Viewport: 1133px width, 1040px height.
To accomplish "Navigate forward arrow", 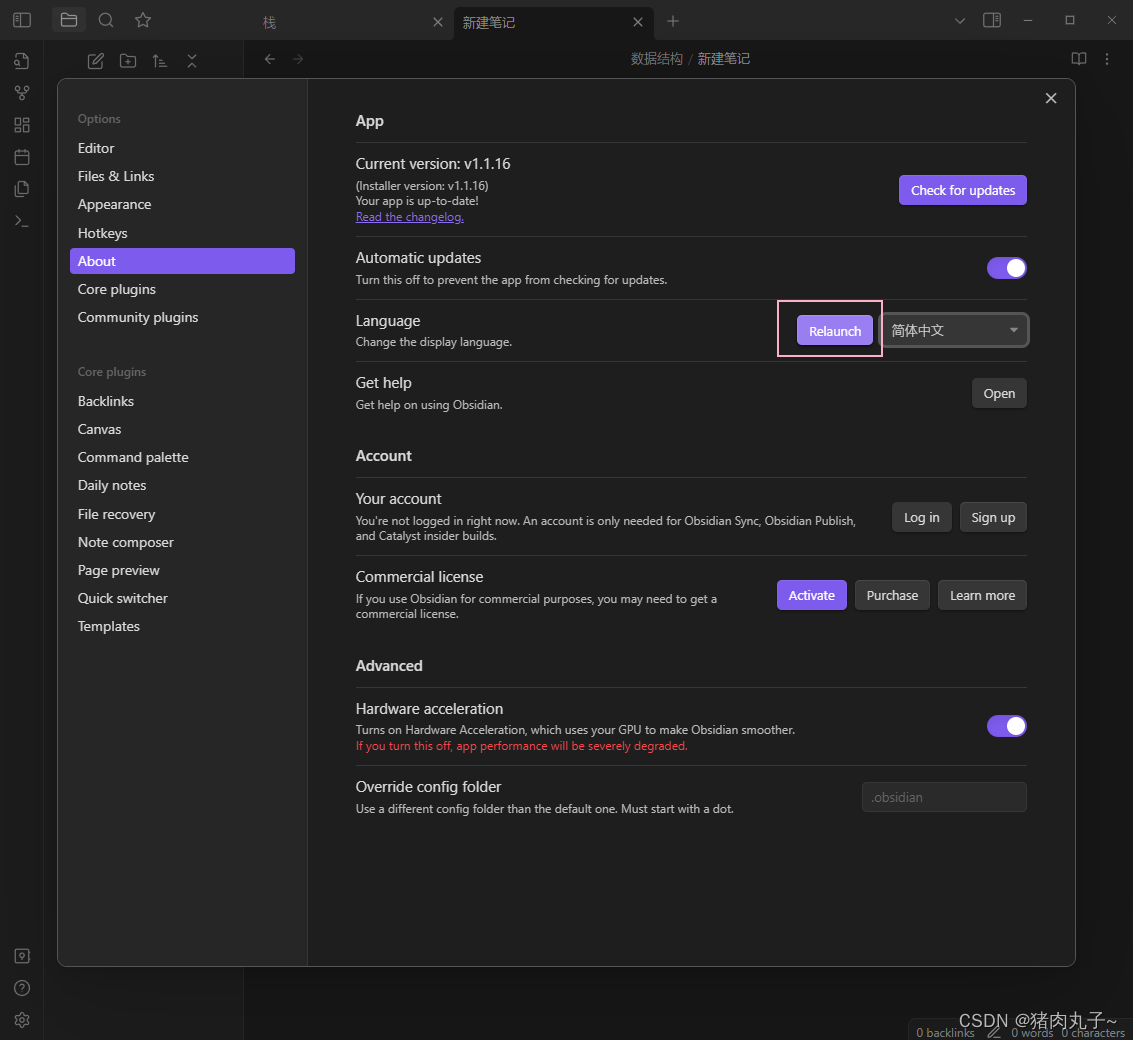I will pos(298,59).
